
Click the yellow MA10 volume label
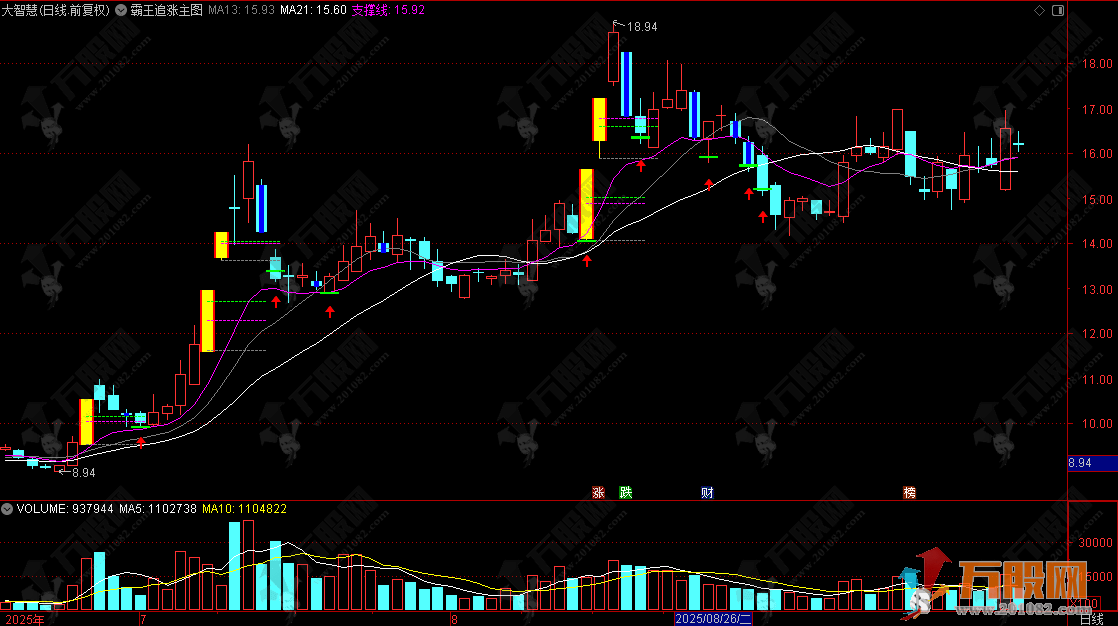245,509
